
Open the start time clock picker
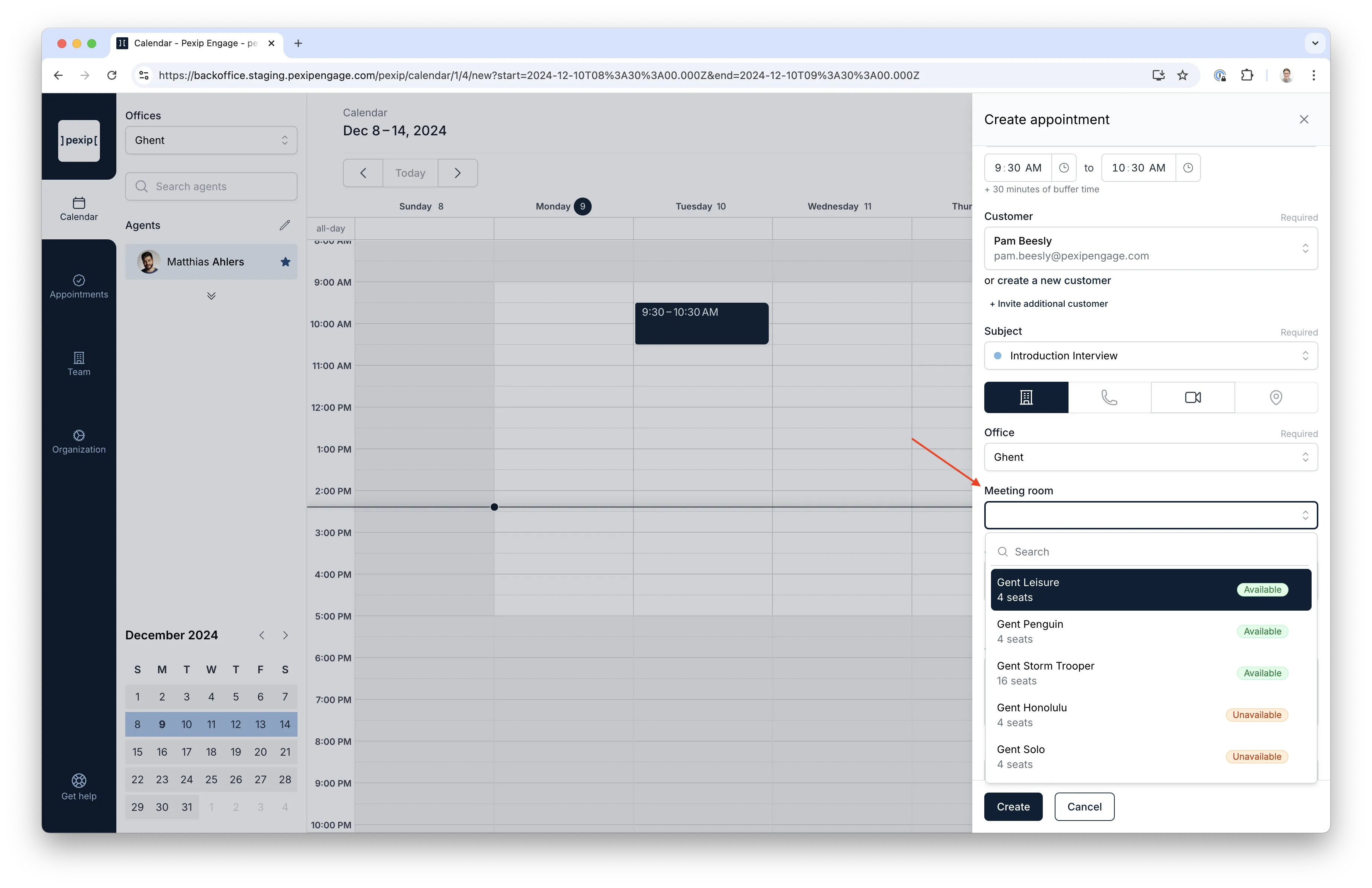coord(1064,168)
